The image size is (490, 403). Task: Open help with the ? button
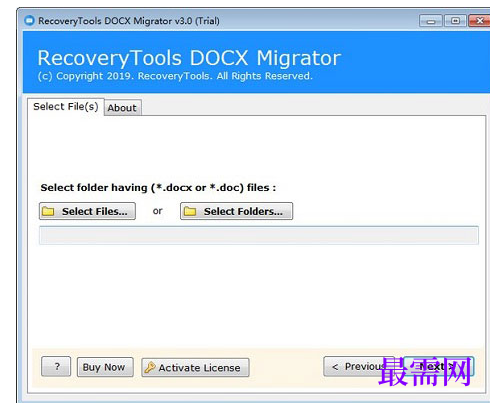[56, 366]
